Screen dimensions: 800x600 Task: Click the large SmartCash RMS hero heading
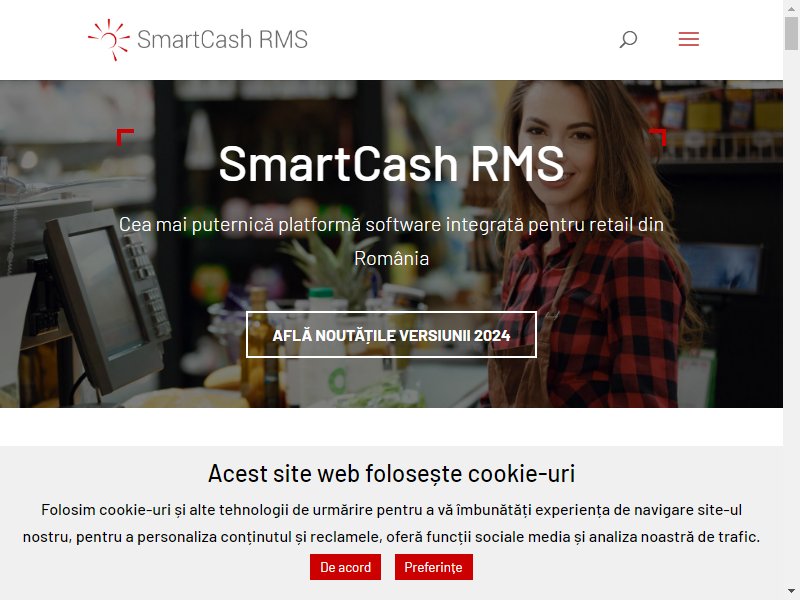[x=391, y=164]
